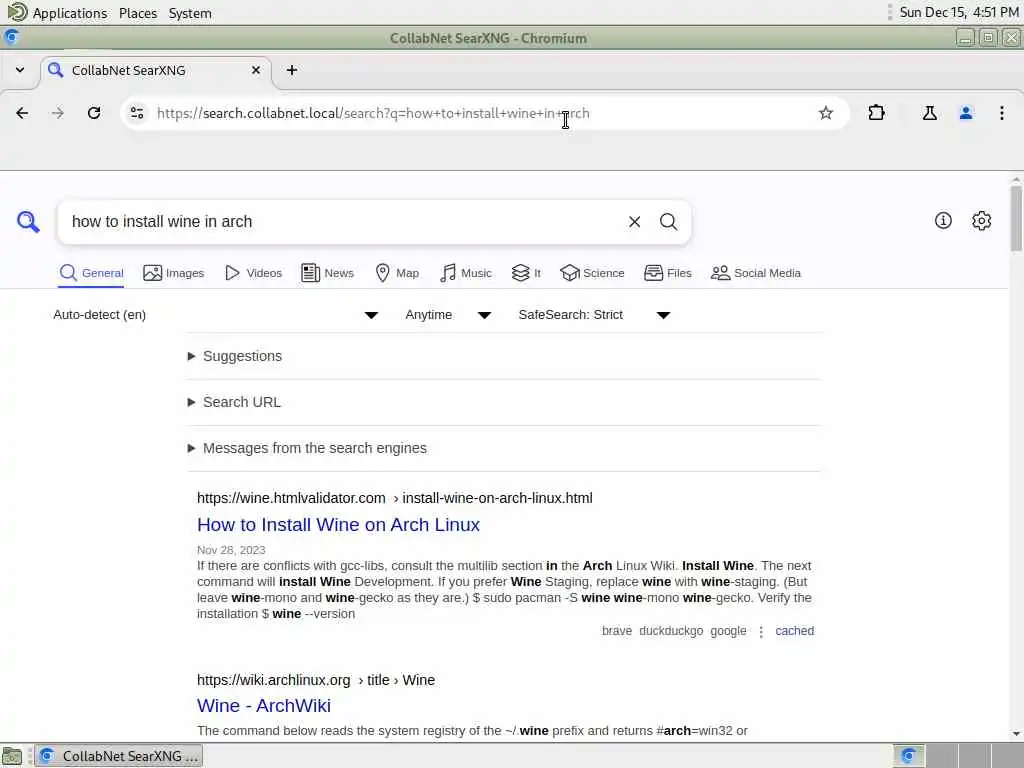Reload the current page
This screenshot has width=1024, height=768.
pos(94,113)
